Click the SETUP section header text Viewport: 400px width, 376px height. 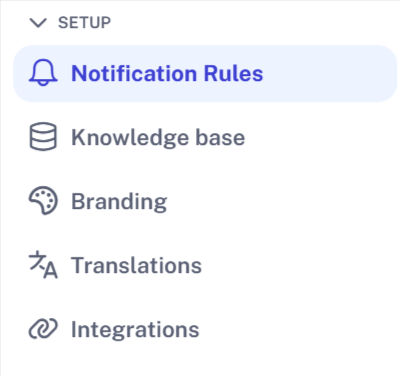click(84, 23)
